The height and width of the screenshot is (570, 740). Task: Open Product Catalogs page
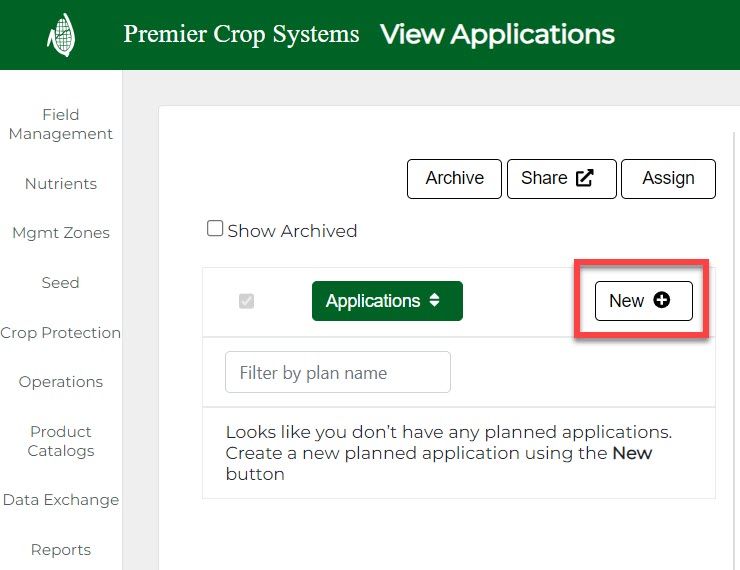pyautogui.click(x=60, y=441)
